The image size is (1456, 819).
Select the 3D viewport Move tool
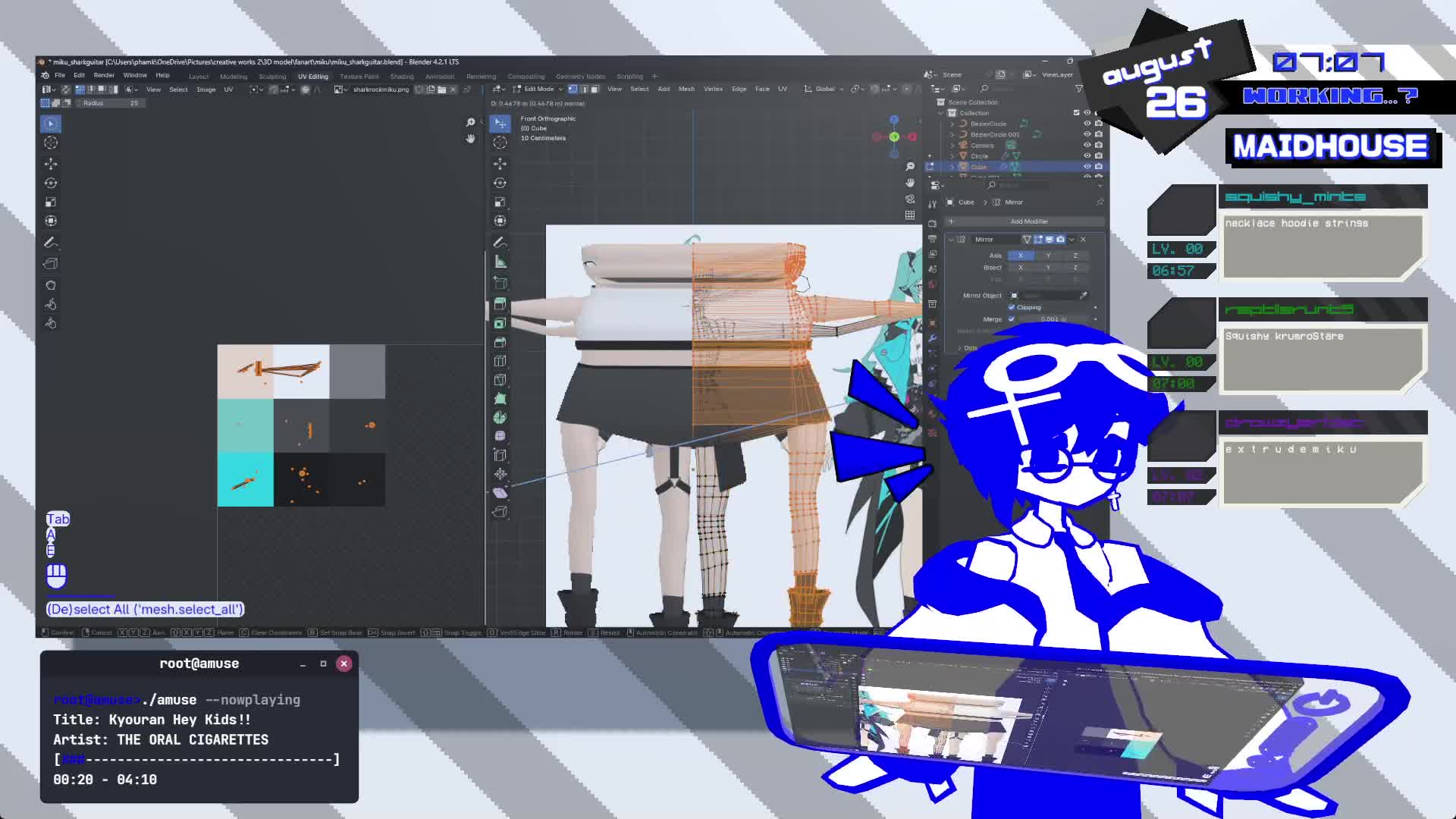click(x=500, y=164)
